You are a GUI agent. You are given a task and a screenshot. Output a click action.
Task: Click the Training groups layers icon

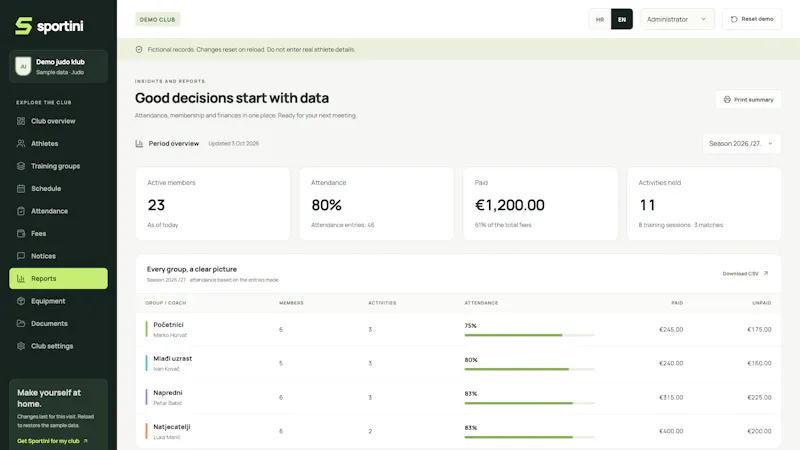coord(21,166)
